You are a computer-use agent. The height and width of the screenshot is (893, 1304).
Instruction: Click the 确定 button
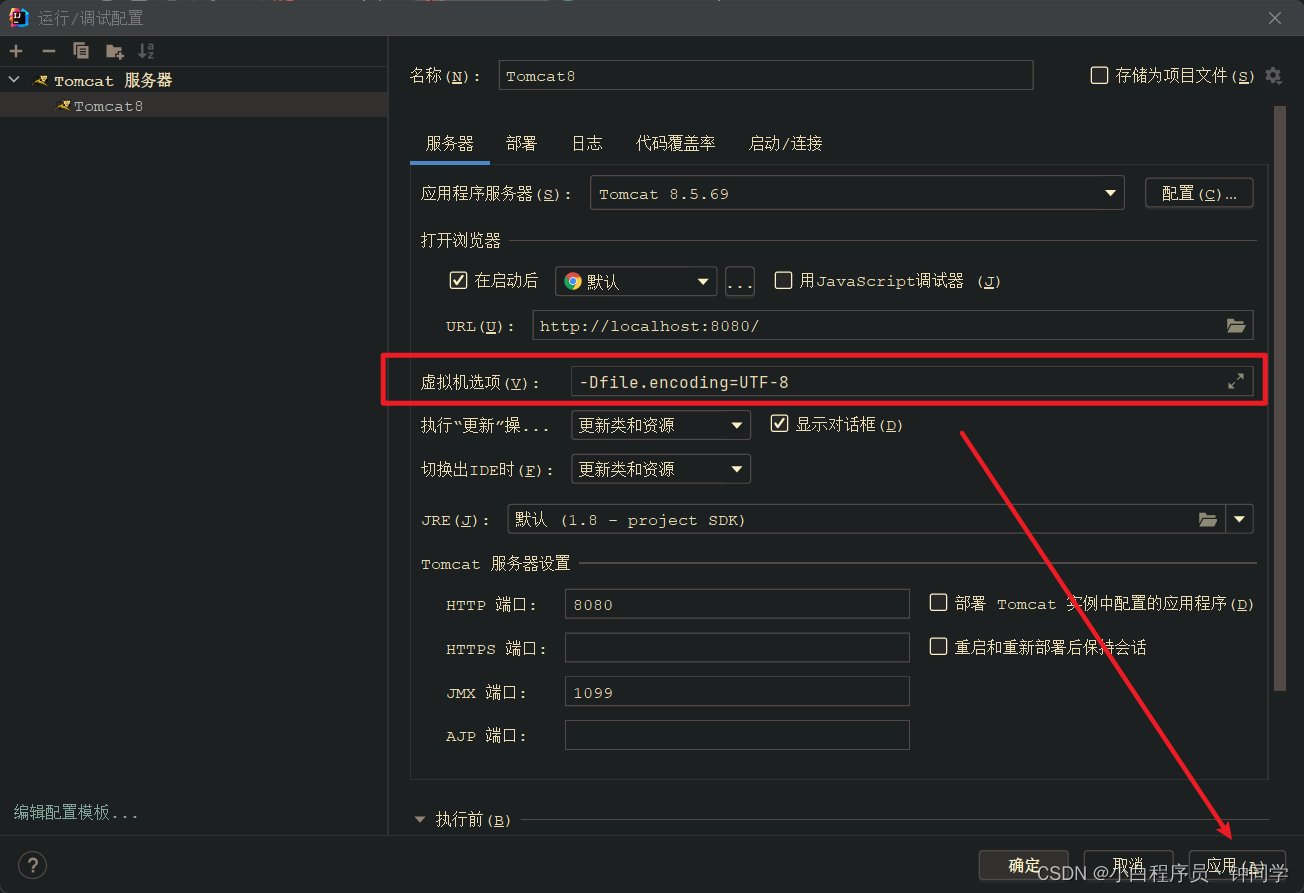(1024, 866)
